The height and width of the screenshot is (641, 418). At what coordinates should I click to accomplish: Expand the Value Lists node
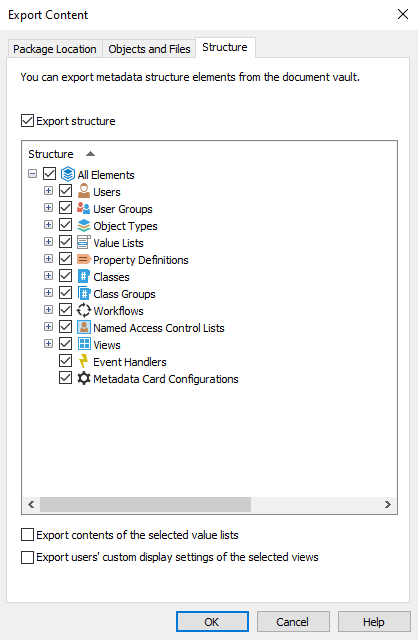point(48,242)
